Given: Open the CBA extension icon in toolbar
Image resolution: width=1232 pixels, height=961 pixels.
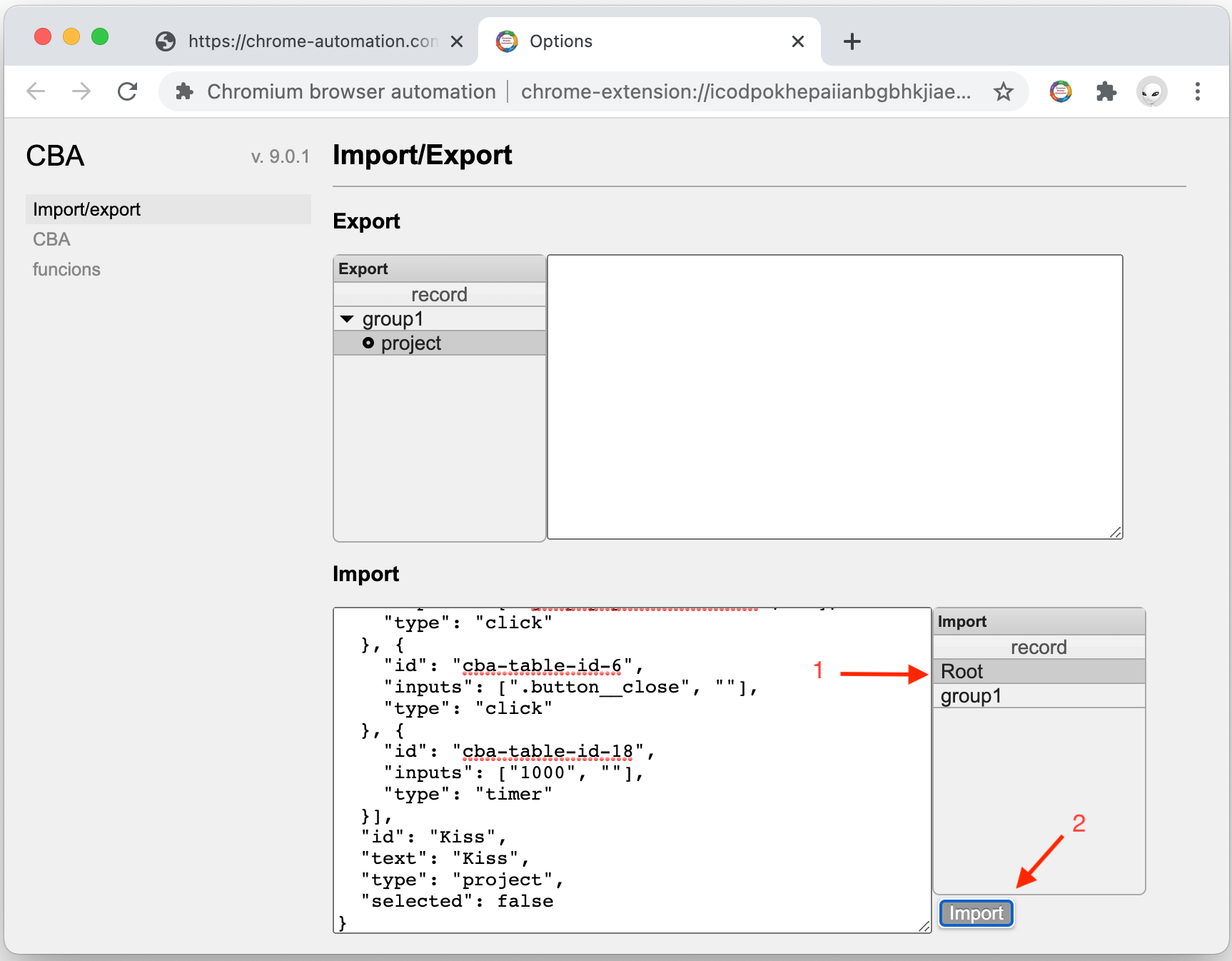Looking at the screenshot, I should [1061, 91].
